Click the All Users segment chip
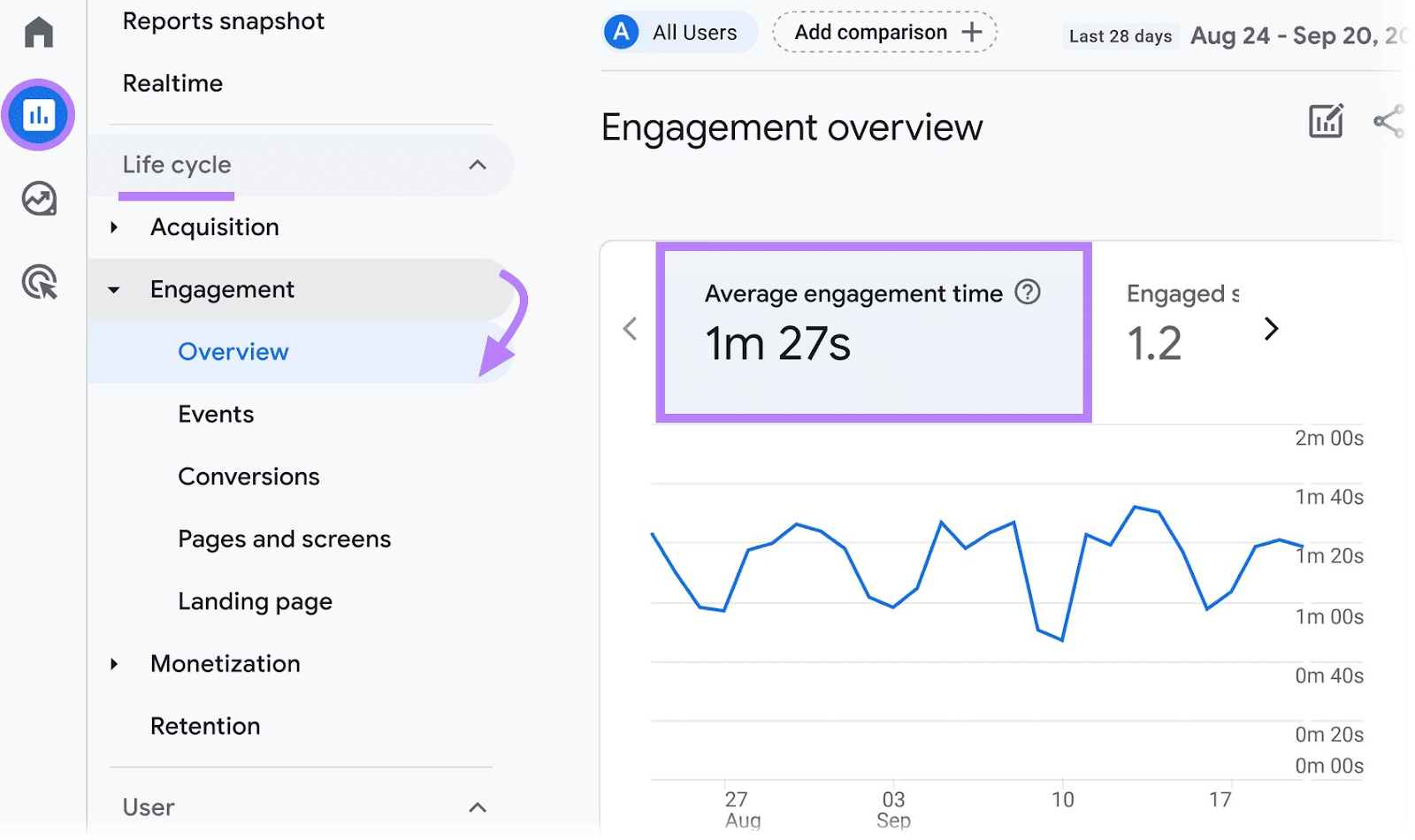Image resolution: width=1415 pixels, height=840 pixels. pos(679,32)
